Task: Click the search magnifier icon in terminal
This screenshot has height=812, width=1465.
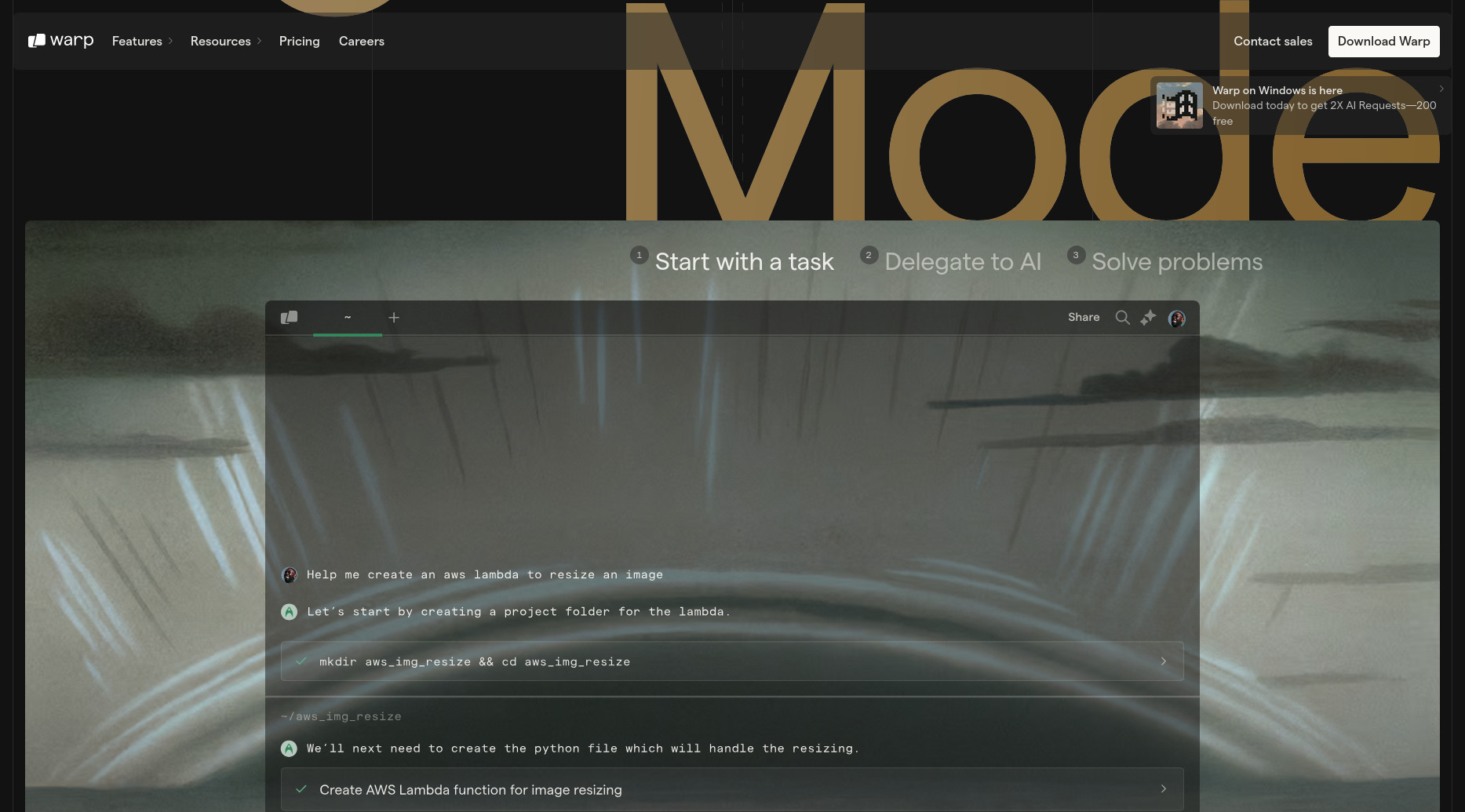Action: tap(1123, 317)
